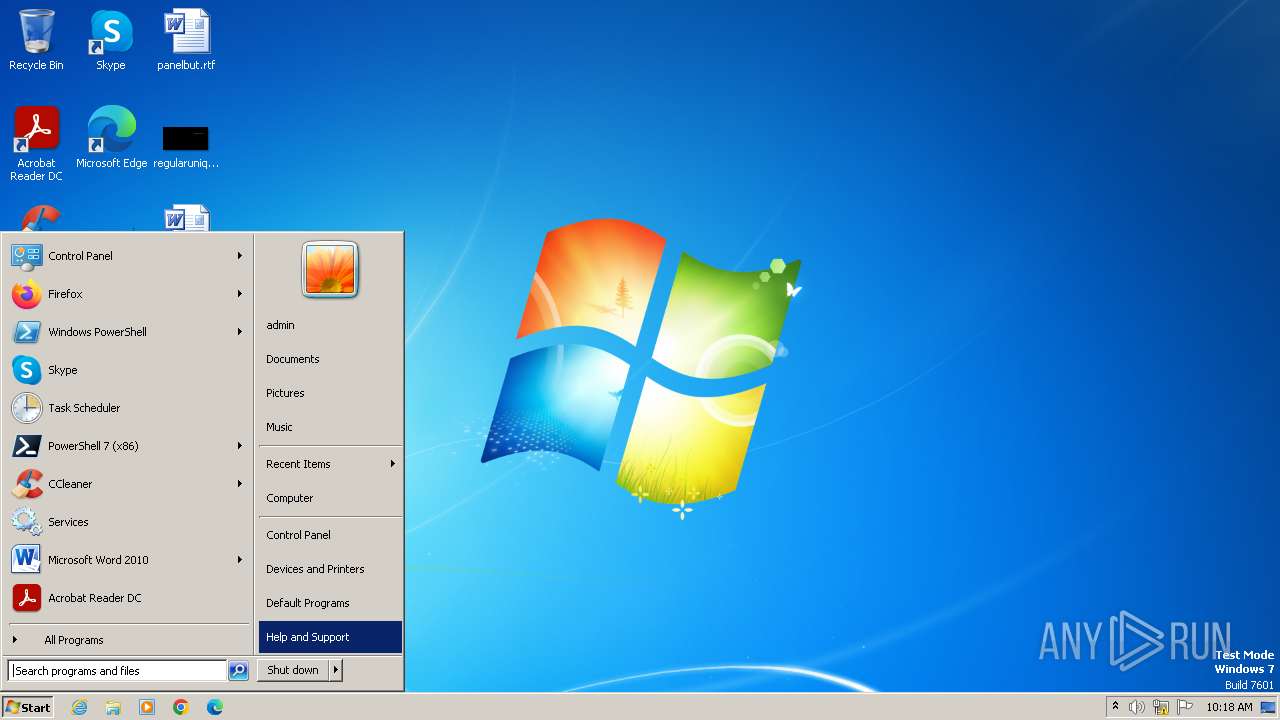Expand CCleaner jump list arrow
Screen dimensions: 1280x720
click(x=240, y=484)
